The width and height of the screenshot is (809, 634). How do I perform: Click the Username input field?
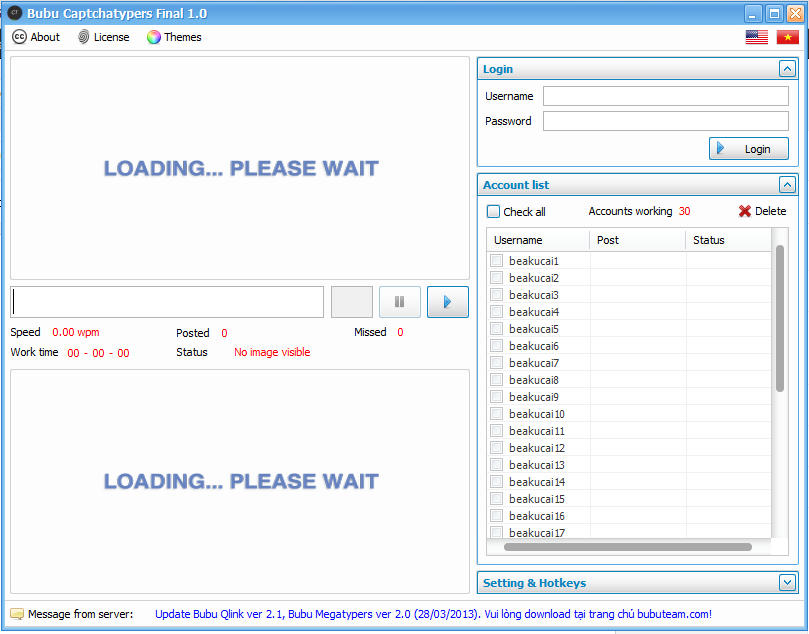pos(665,96)
